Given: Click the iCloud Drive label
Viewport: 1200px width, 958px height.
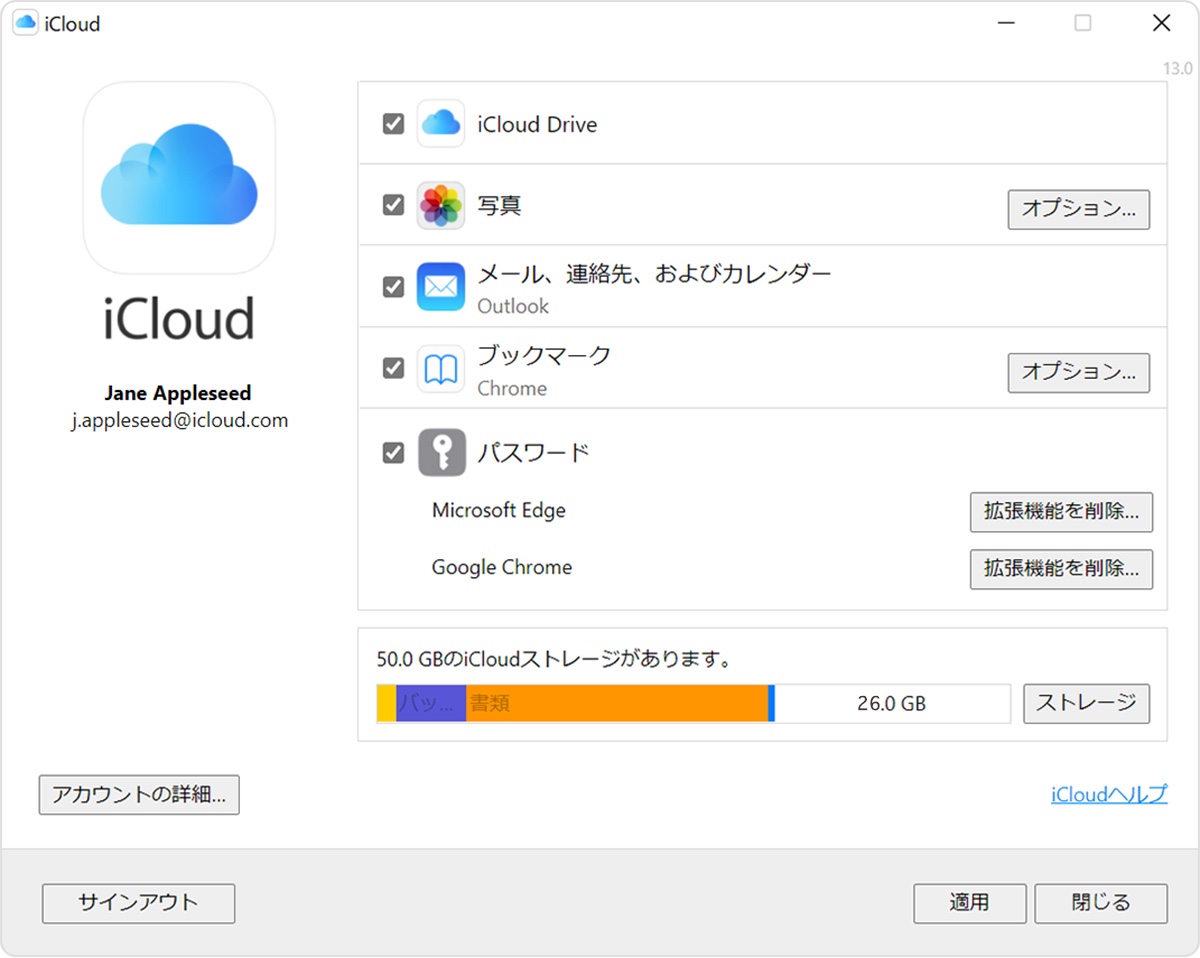Looking at the screenshot, I should coord(537,125).
